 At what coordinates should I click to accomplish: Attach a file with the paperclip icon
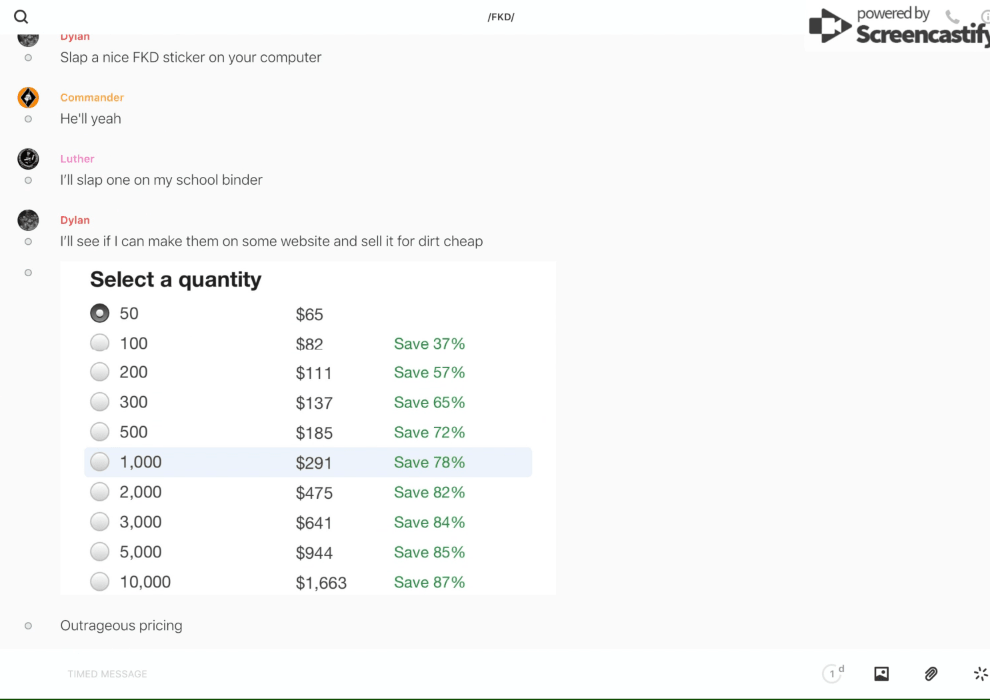pyautogui.click(x=931, y=674)
